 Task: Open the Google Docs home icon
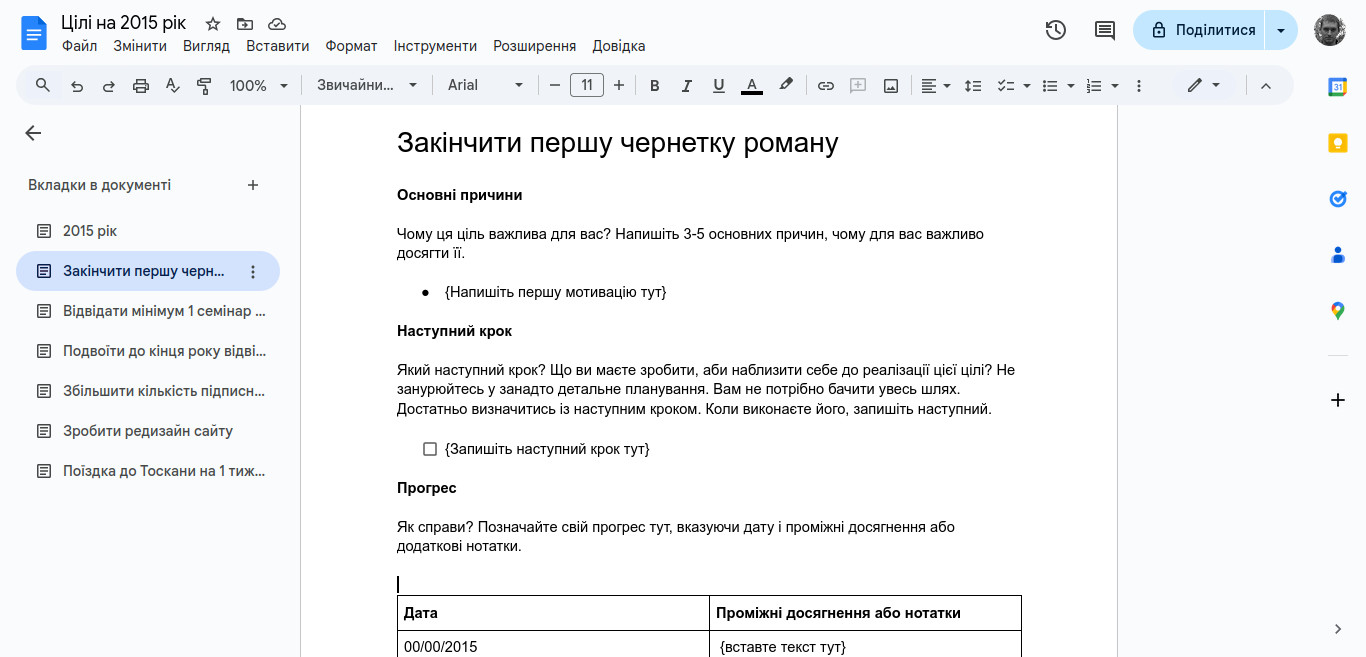click(34, 33)
